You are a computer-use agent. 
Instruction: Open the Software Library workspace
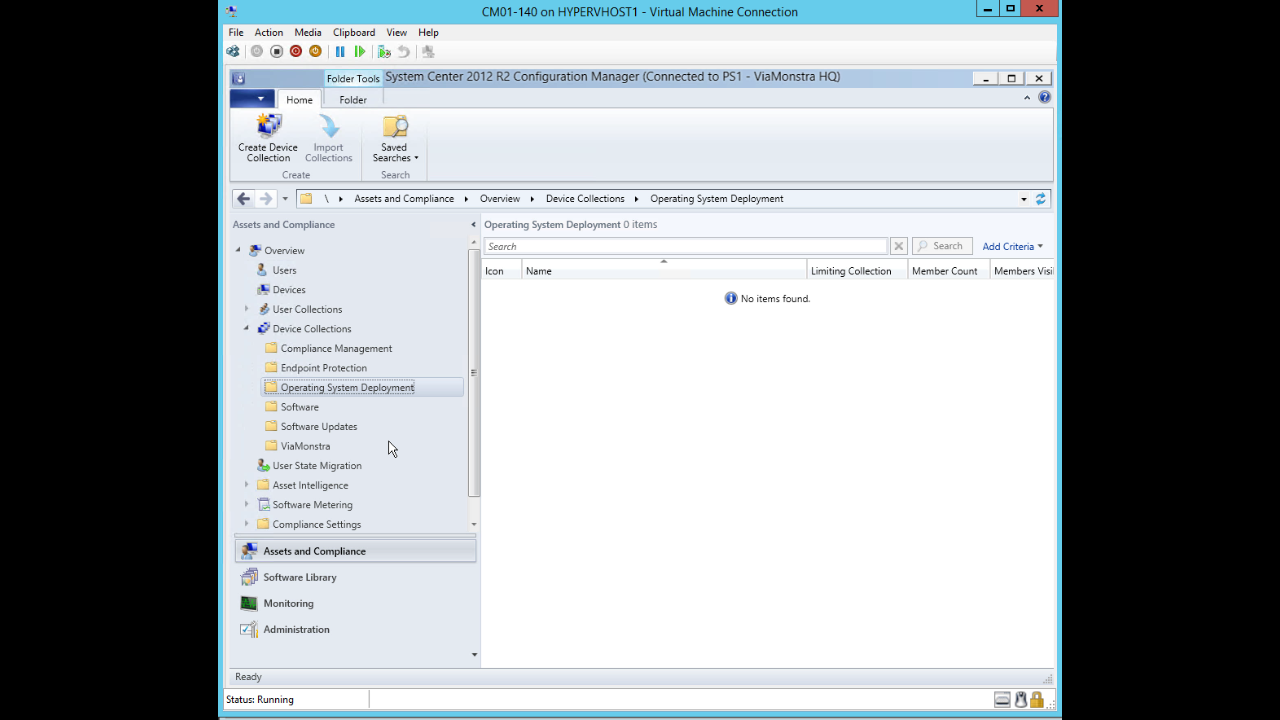coord(299,577)
